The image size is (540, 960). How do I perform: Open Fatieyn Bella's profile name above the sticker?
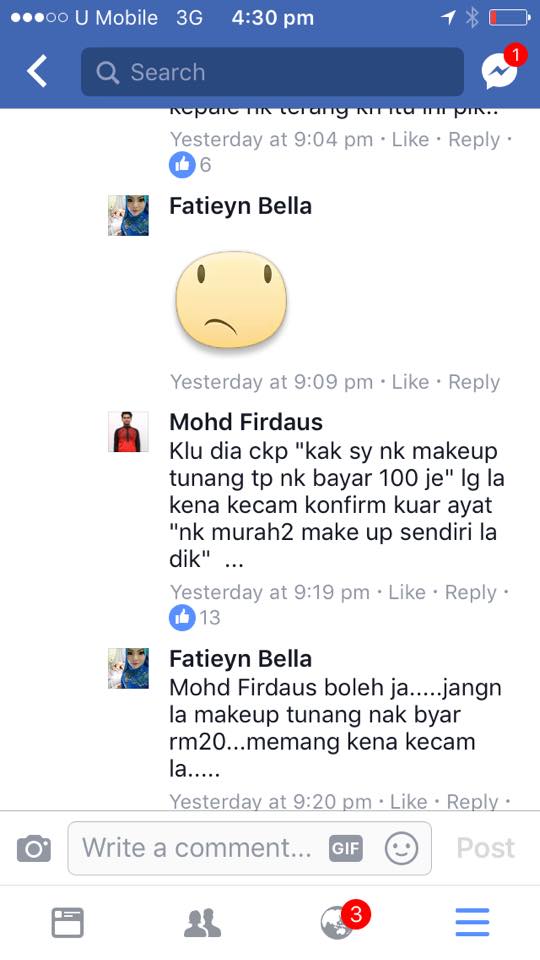tap(241, 206)
